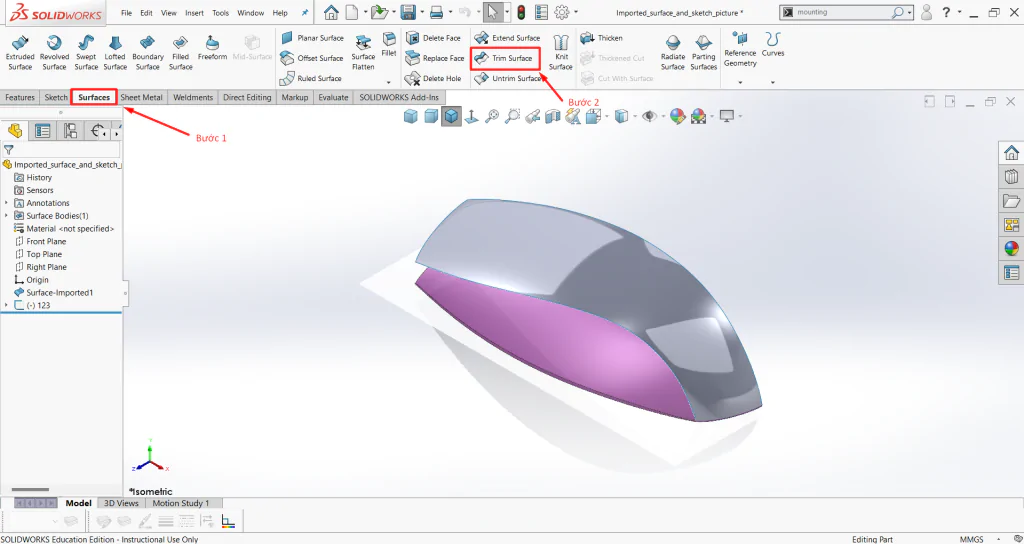The width and height of the screenshot is (1024, 544).
Task: Select Front Plane in the tree
Action: pos(40,242)
